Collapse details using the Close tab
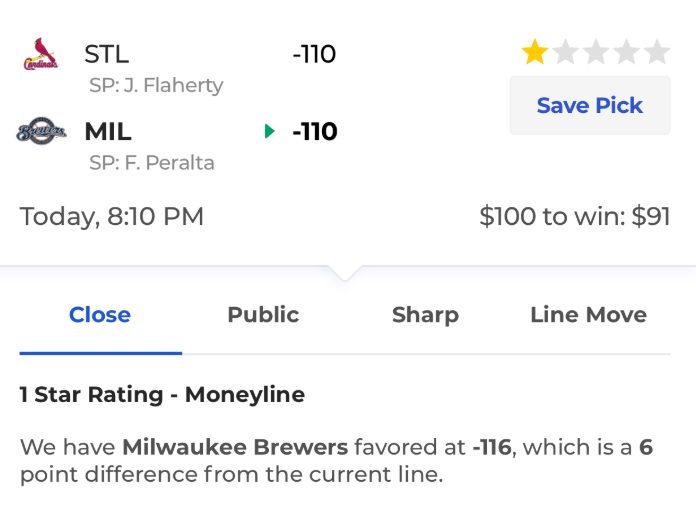The image size is (696, 509). pos(100,315)
